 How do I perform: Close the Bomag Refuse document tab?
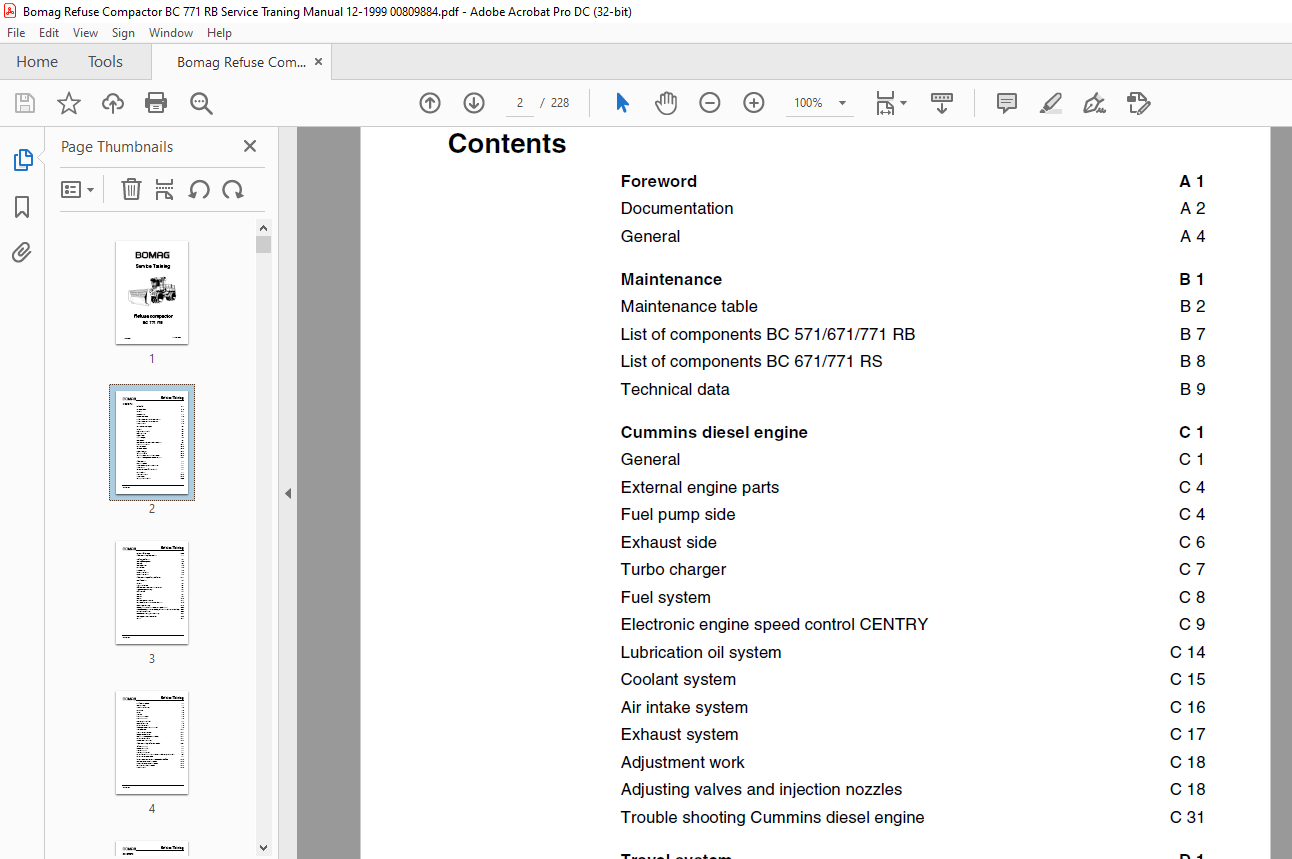(318, 62)
